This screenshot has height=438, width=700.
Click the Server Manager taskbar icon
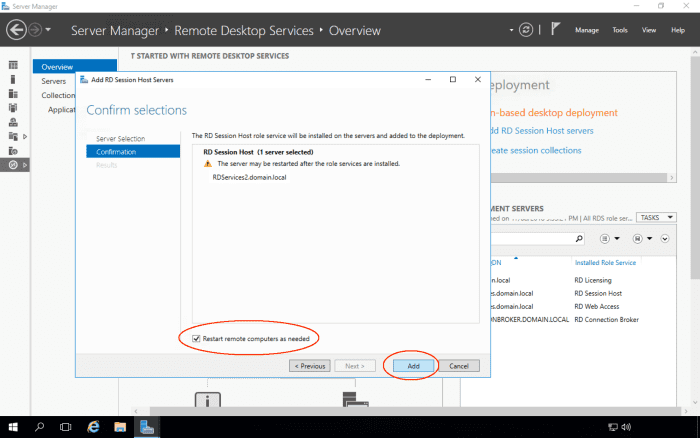(x=147, y=427)
